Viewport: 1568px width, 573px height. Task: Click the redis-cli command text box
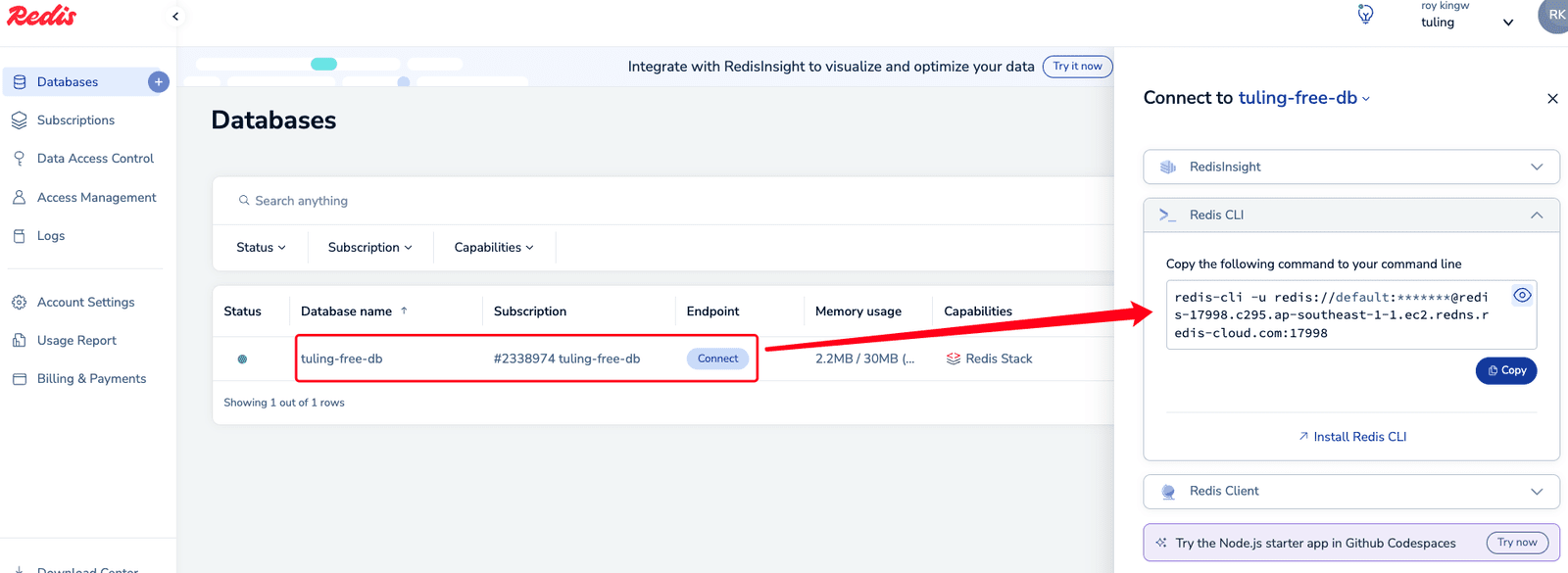click(x=1351, y=315)
